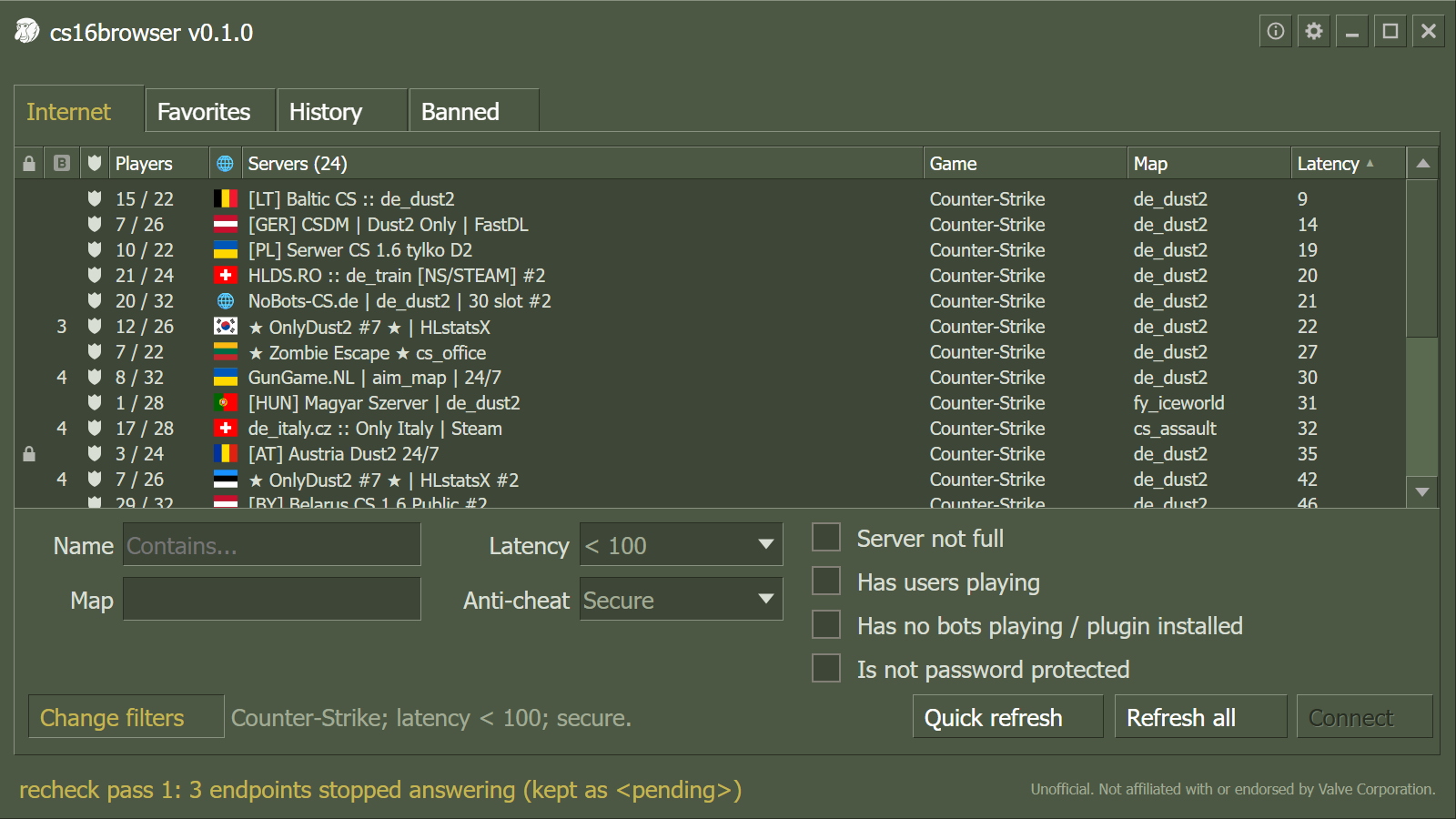Enable Has users playing checkbox
Image resolution: width=1456 pixels, height=819 pixels.
826,581
